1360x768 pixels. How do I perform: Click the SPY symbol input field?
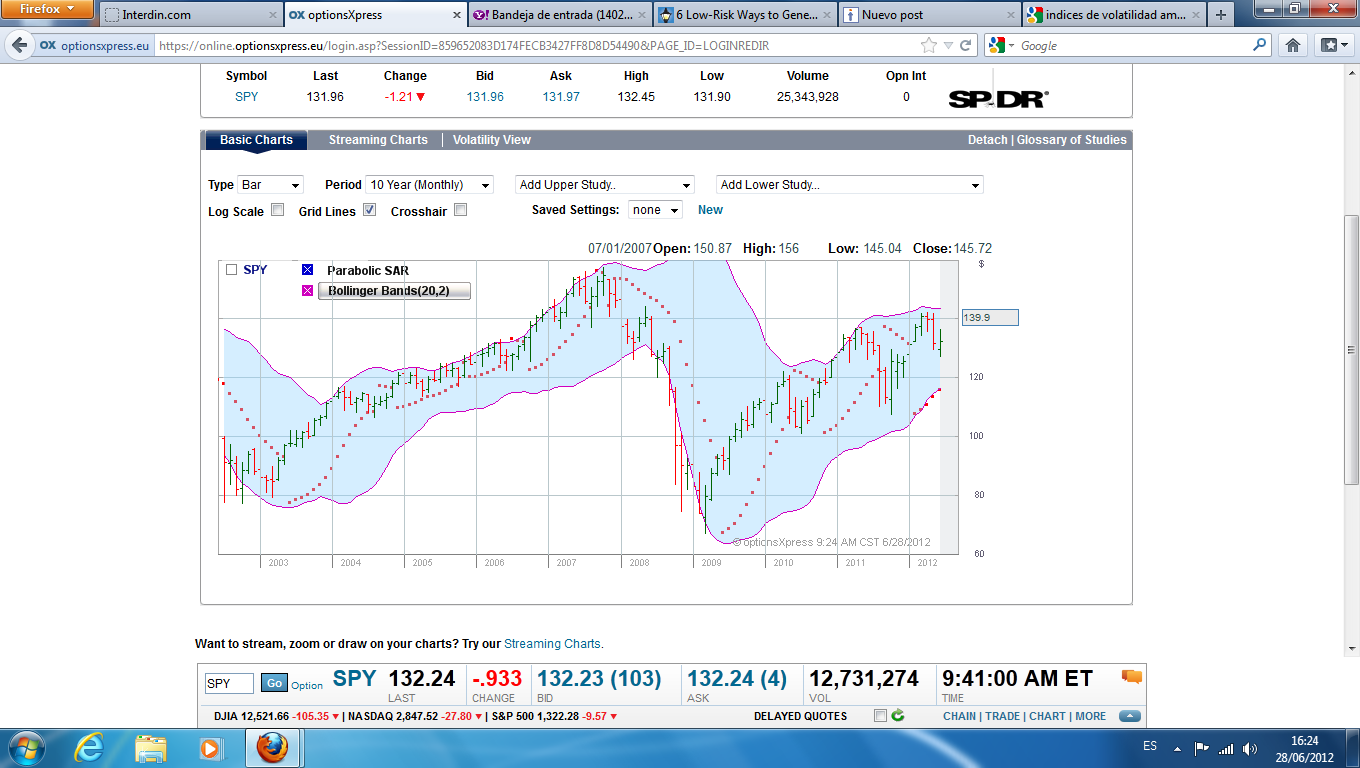pos(229,683)
